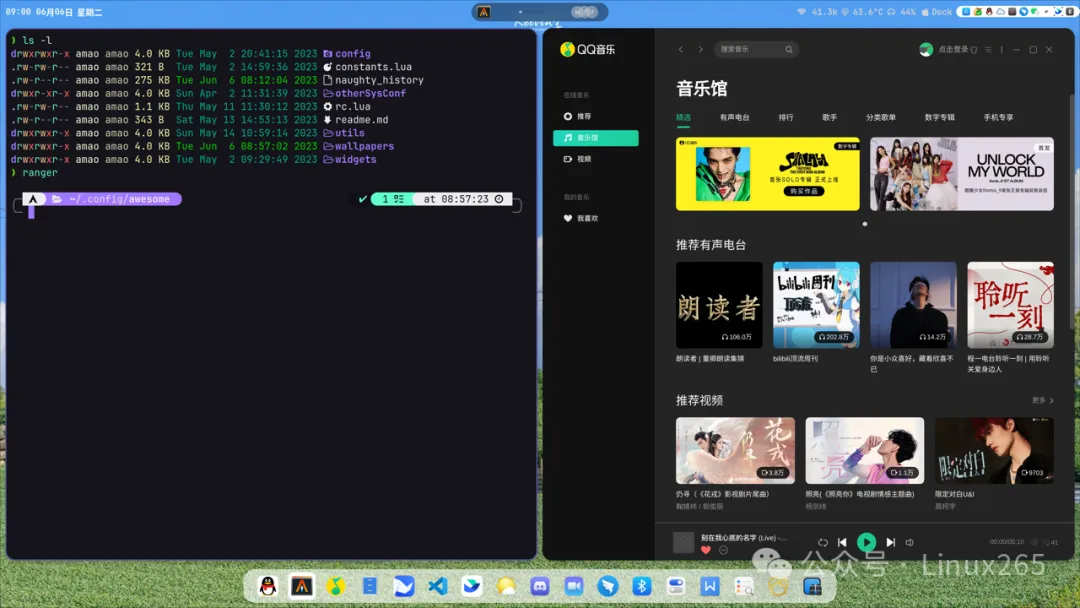Click ~/.config/awesome path in terminal prompt
Viewport: 1080px width, 608px height.
pos(119,199)
